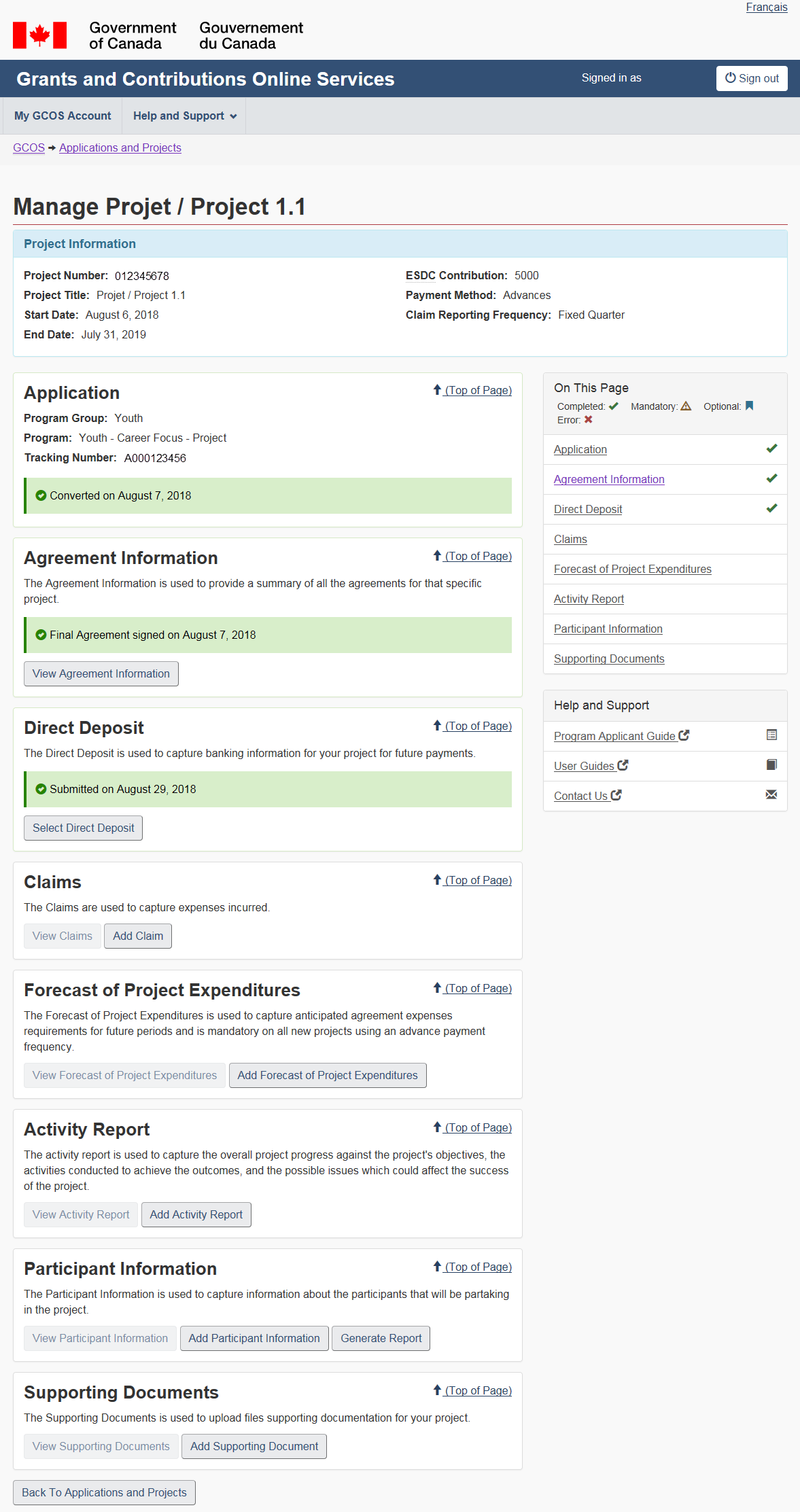Jump to Activity Report in sidebar

tap(589, 599)
